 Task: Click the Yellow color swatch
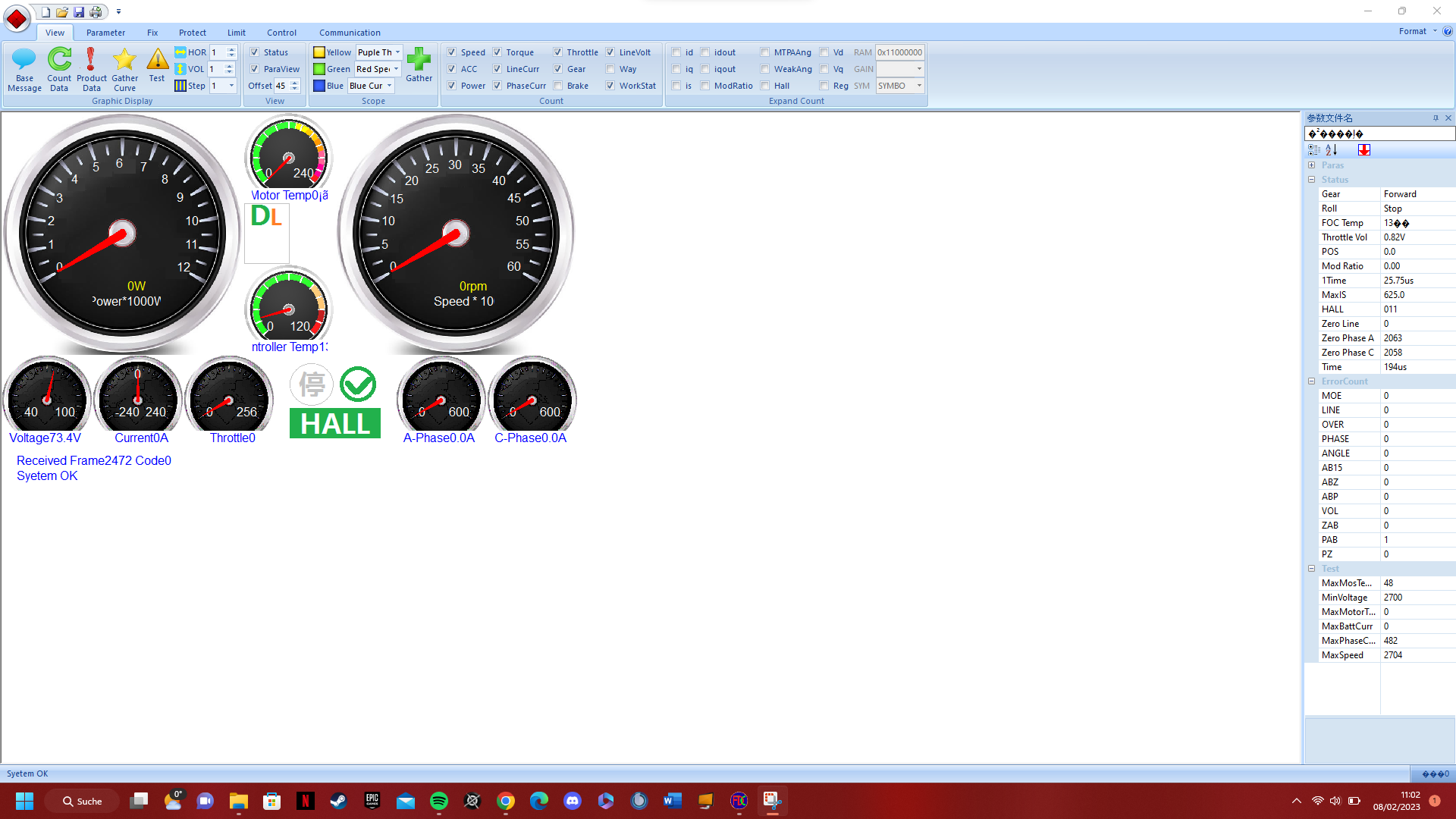319,52
